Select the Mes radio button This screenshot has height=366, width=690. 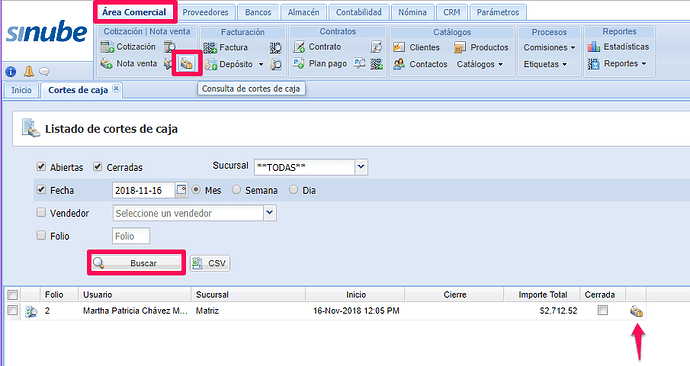[x=196, y=190]
